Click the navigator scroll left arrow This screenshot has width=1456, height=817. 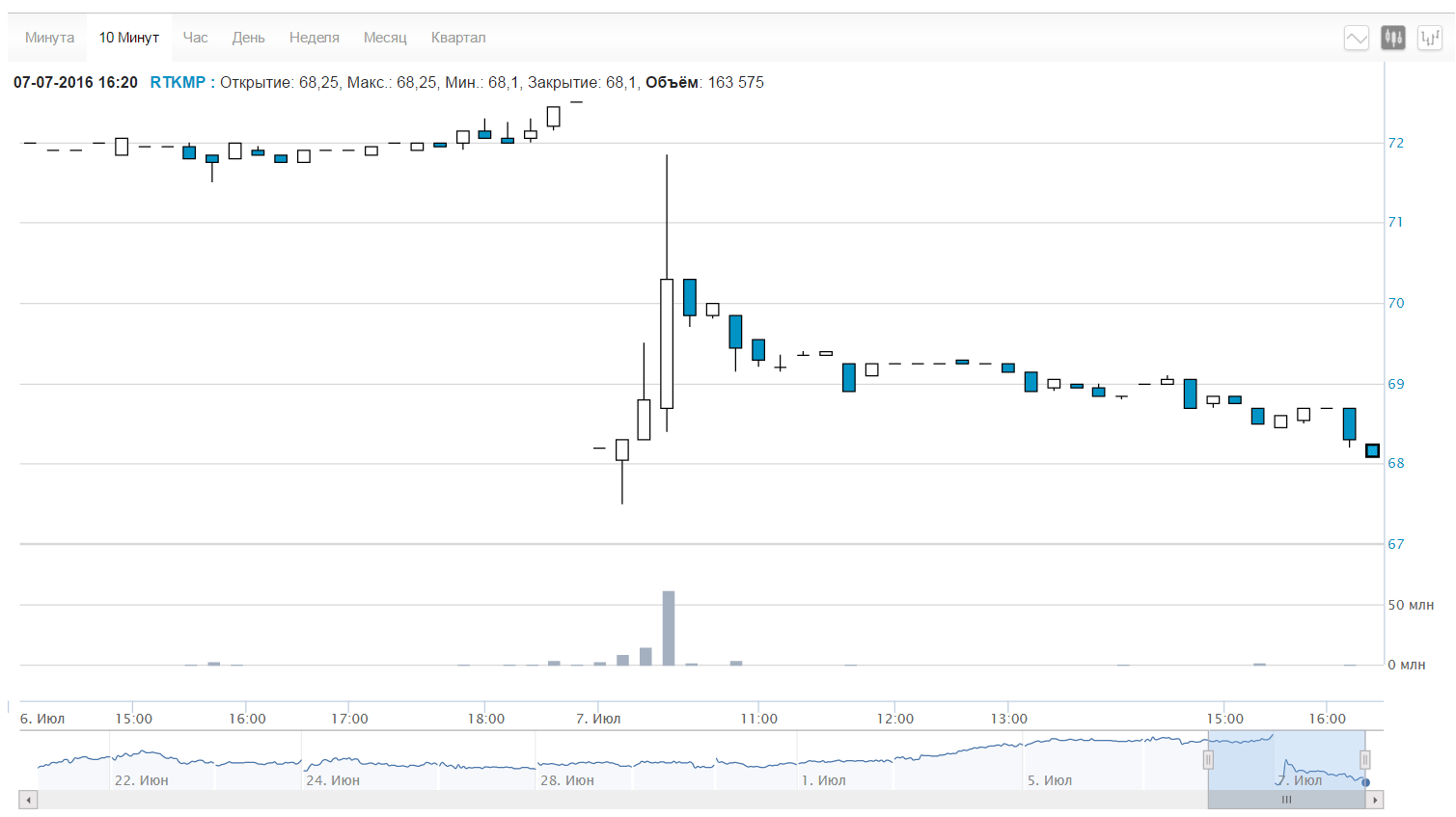29,800
